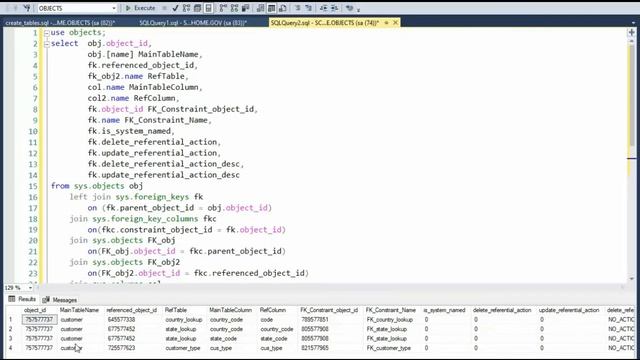The height and width of the screenshot is (360, 640).
Task: Collapse the 'use objects' code region
Action: point(47,33)
